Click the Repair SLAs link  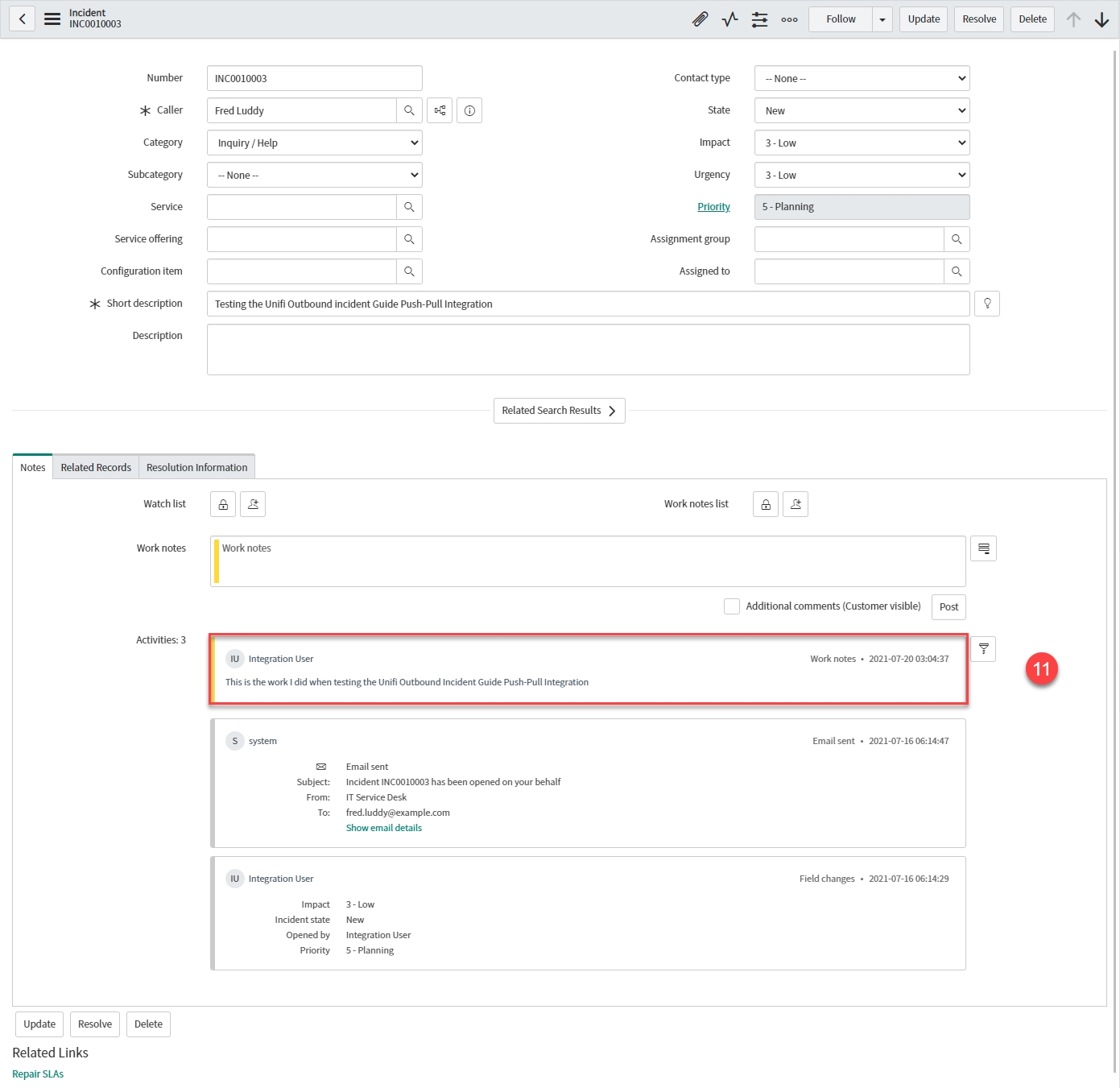pos(38,1074)
